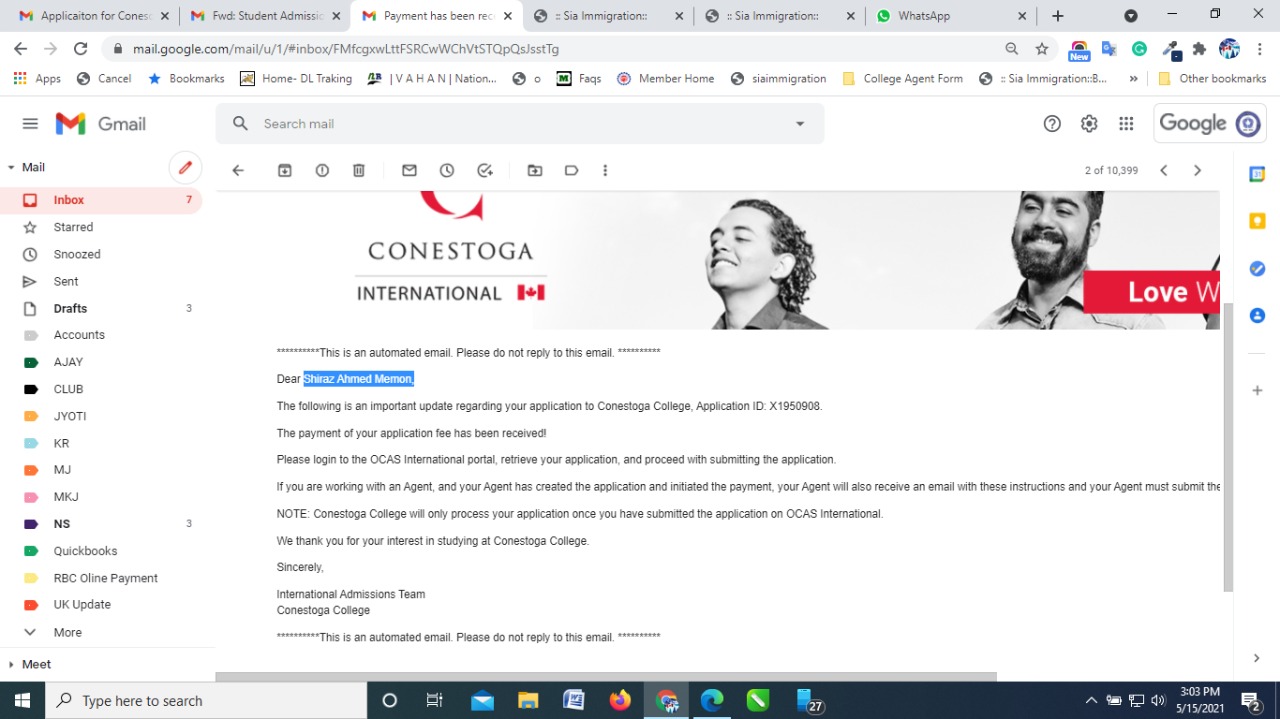This screenshot has height=719, width=1280.
Task: Open the Move to folder icon
Action: 535,171
